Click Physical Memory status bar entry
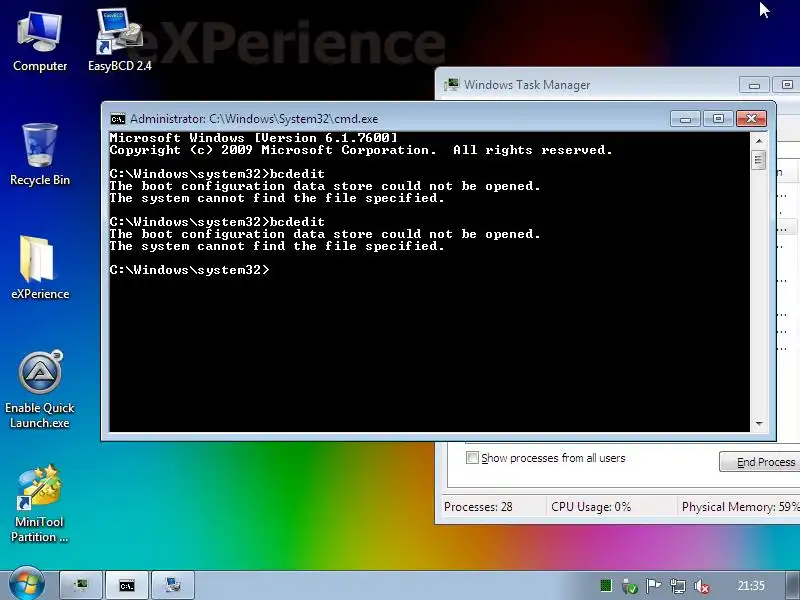Viewport: 800px width, 600px height. [x=740, y=507]
